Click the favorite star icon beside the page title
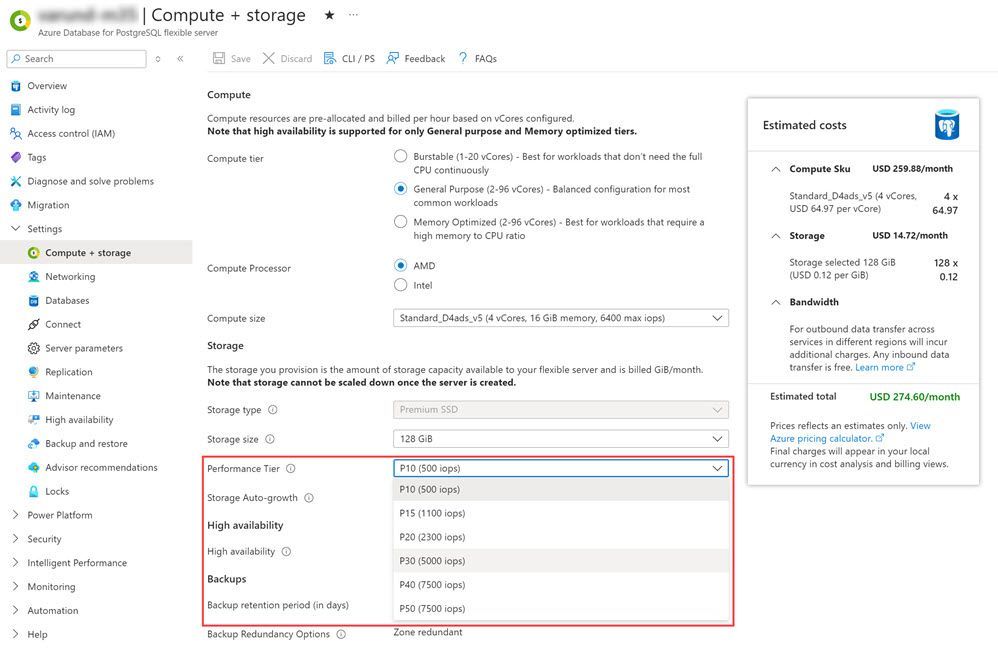998x660 pixels. pos(330,15)
